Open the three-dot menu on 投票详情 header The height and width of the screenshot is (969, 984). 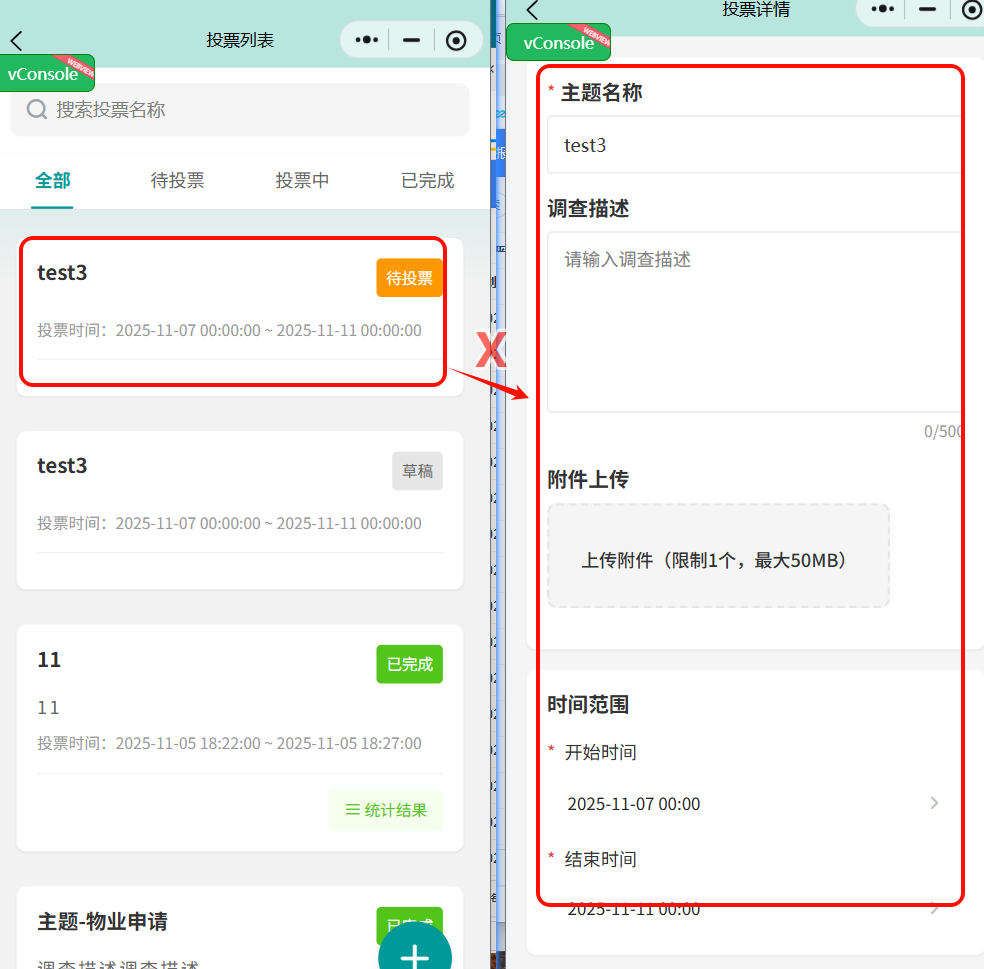[882, 10]
